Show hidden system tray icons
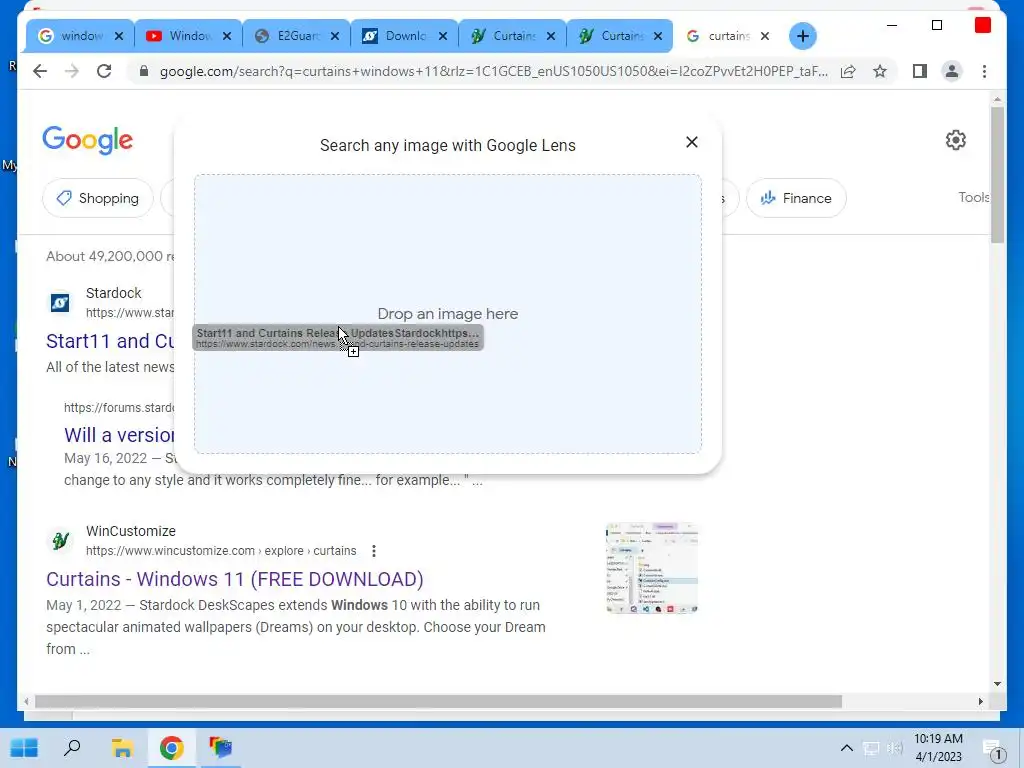 click(846, 748)
